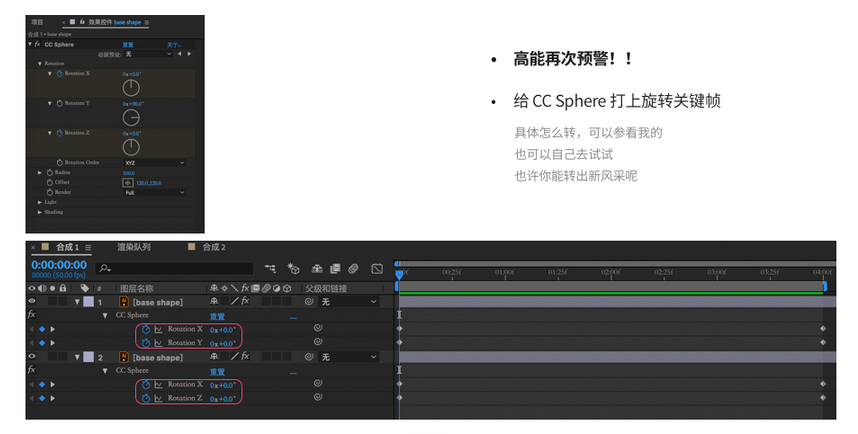Toggle visibility of layer 2 base shape
The height and width of the screenshot is (434, 858).
(x=32, y=357)
